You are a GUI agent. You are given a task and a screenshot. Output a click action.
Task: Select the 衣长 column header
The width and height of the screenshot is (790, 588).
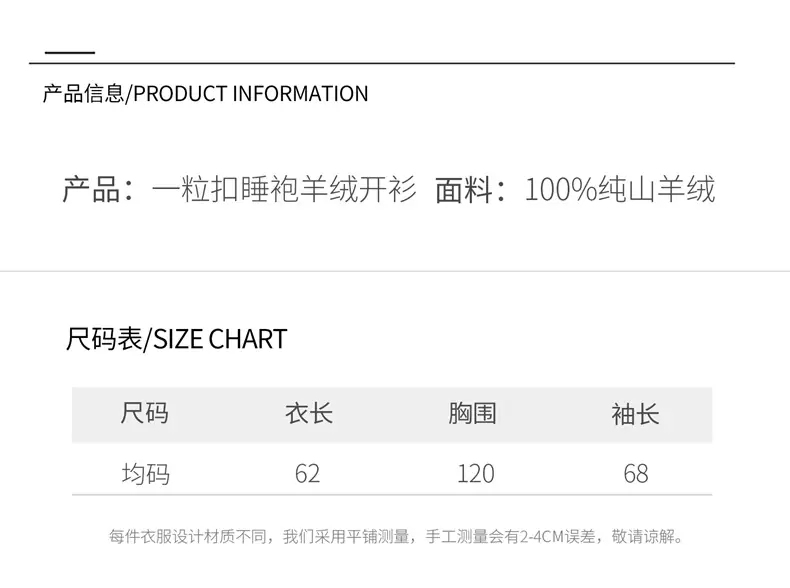(309, 414)
